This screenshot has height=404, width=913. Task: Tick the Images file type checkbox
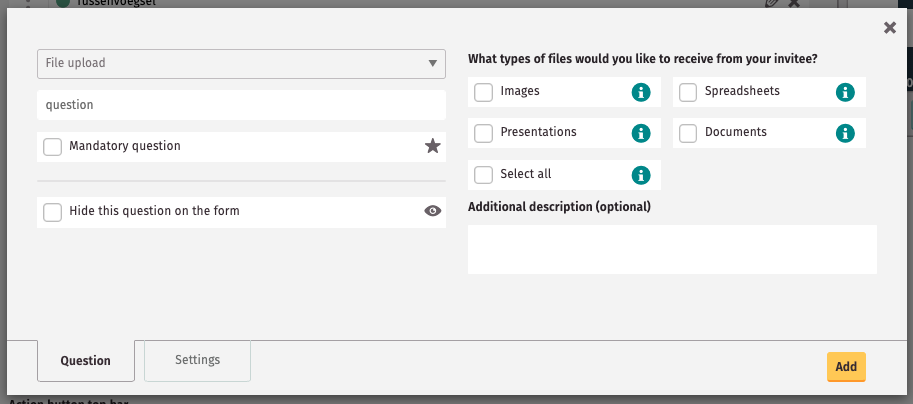tap(483, 92)
